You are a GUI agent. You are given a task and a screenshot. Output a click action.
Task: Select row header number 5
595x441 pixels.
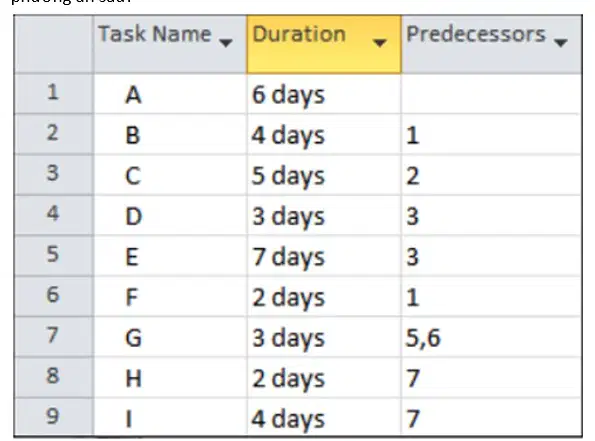pos(54,256)
